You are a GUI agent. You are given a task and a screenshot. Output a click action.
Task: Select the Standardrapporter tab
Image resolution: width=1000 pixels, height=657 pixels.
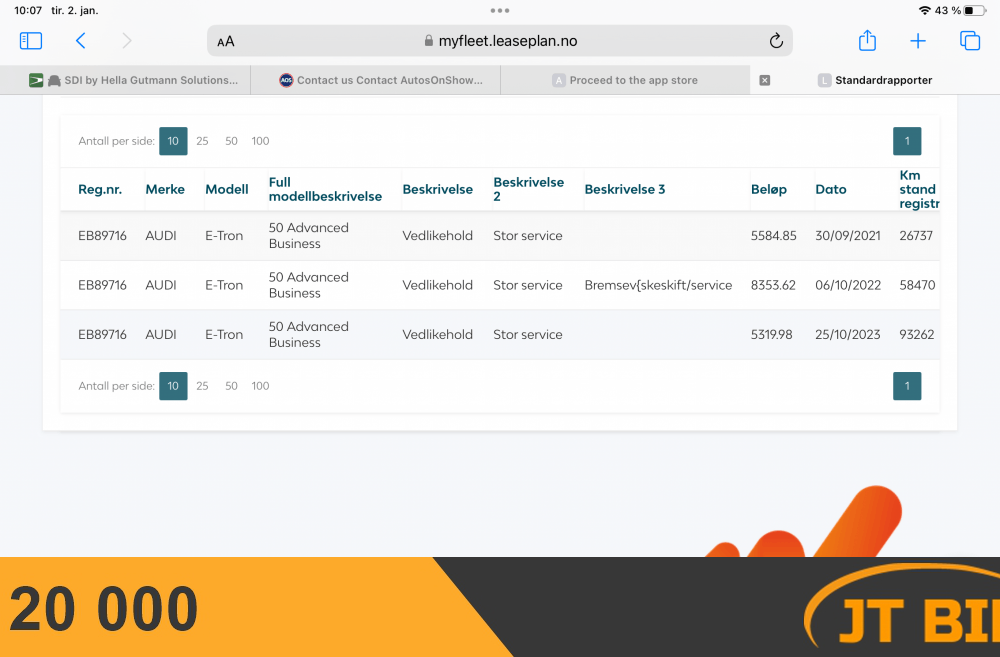875,80
